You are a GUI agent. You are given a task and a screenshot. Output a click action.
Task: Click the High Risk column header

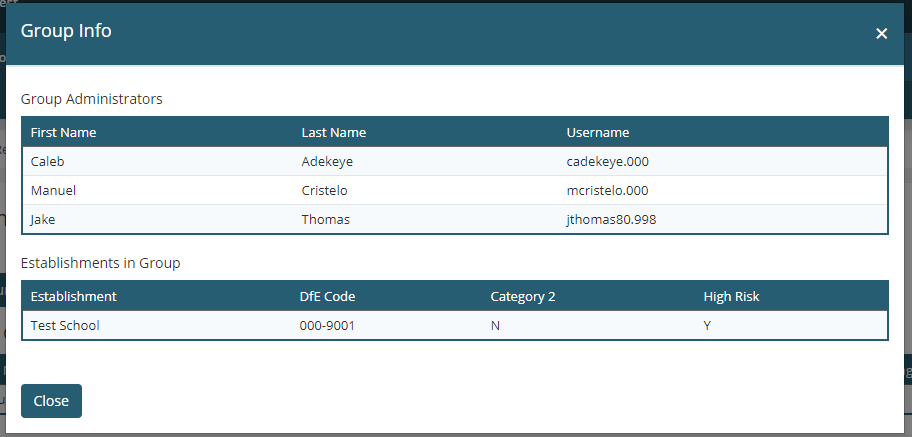[x=734, y=296]
